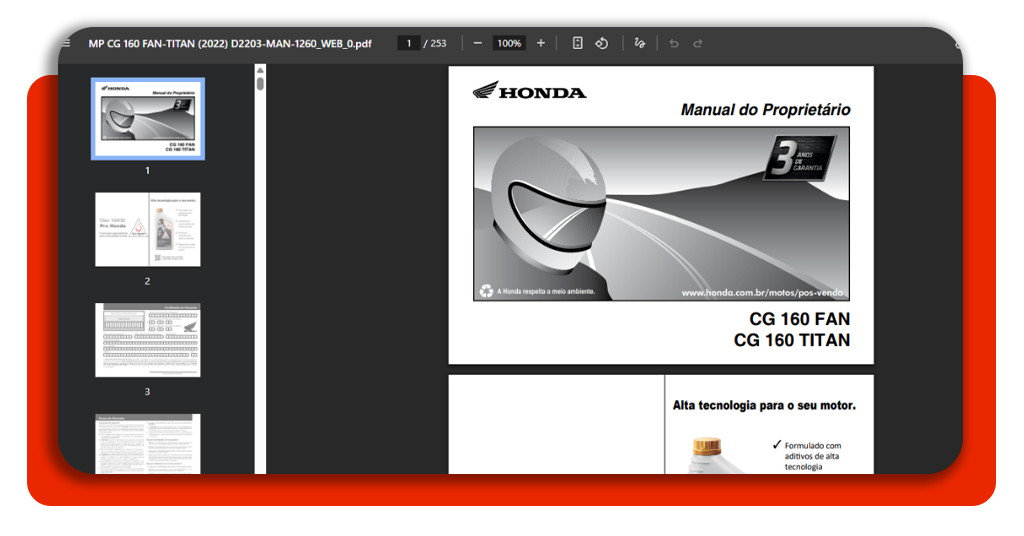Click the '/ 253' total pages text

coord(435,44)
